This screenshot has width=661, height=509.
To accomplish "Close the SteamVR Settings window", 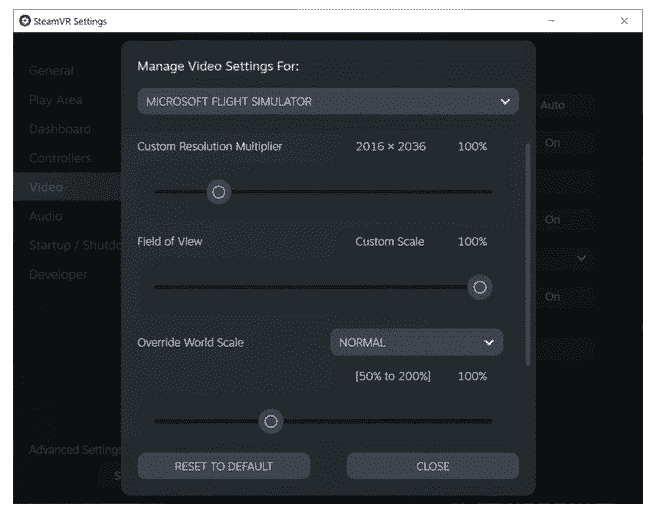I will [x=624, y=21].
